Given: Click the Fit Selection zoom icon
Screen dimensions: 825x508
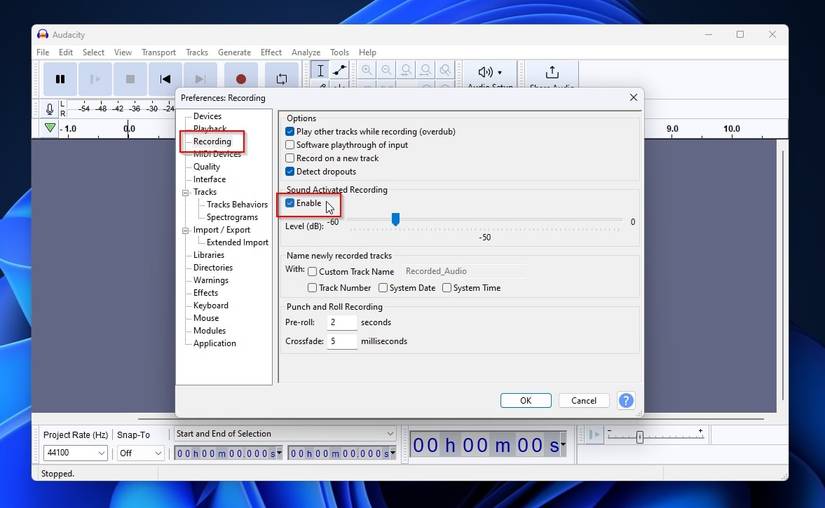Looking at the screenshot, I should [x=406, y=70].
